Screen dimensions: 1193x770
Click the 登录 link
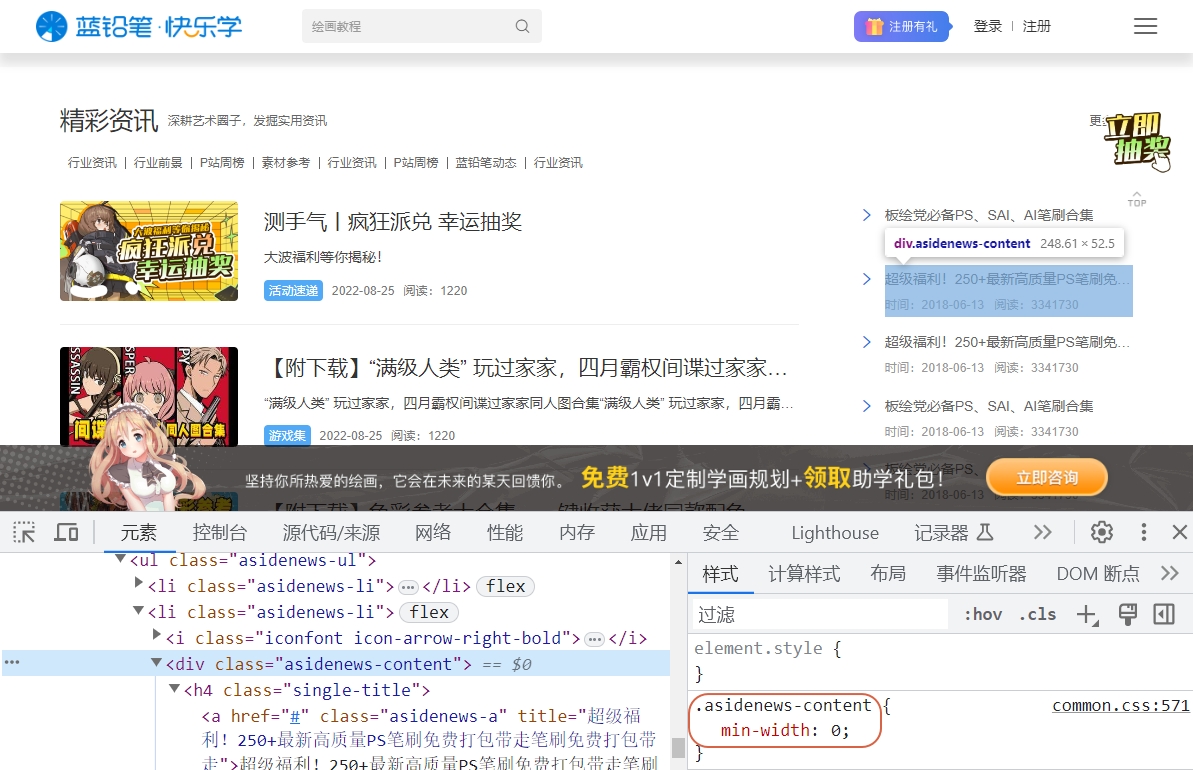988,27
